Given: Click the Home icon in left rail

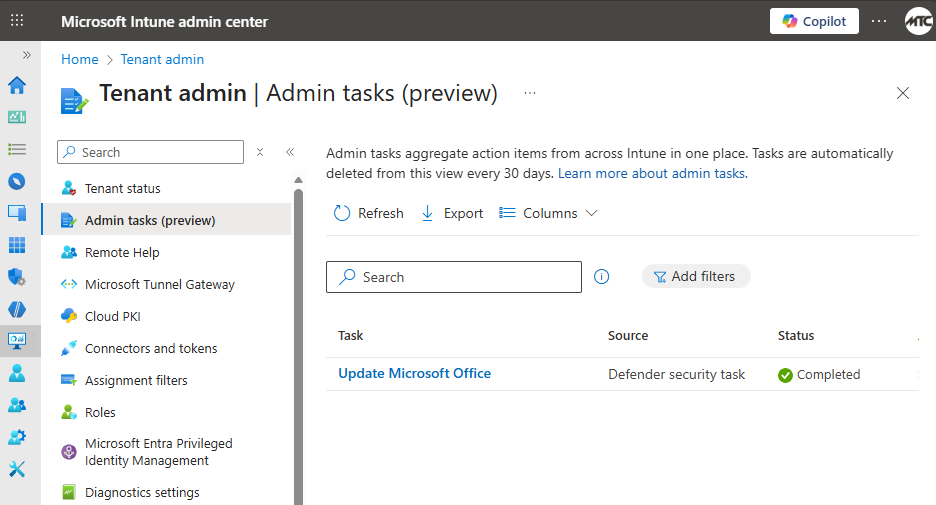Looking at the screenshot, I should click(16, 85).
